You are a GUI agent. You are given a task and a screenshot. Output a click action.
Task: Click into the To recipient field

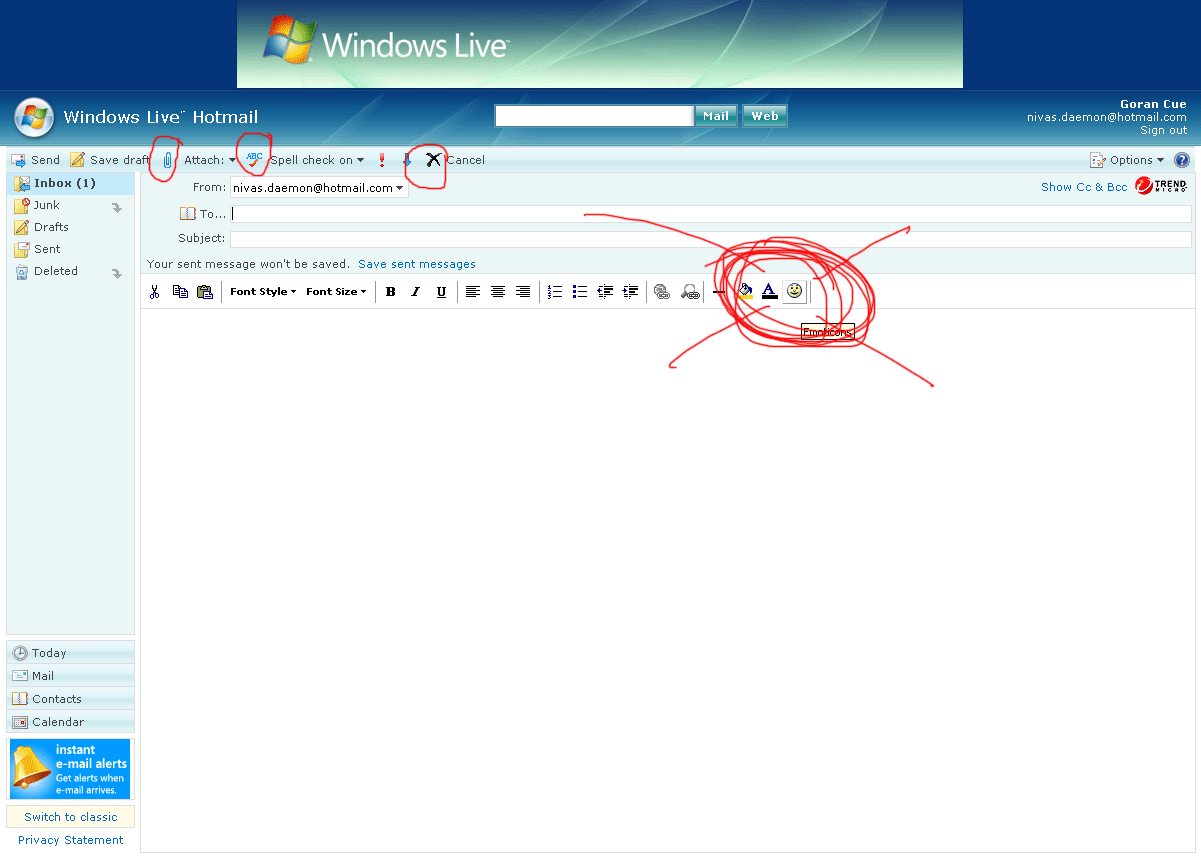click(x=711, y=214)
